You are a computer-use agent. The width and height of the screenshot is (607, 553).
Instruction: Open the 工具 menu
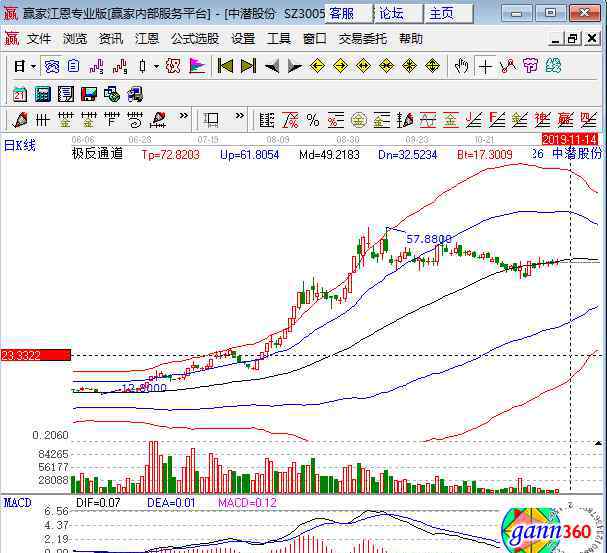[279, 39]
